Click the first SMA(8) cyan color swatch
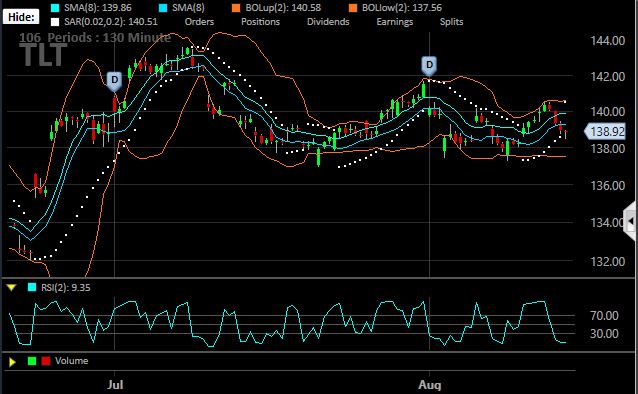The image size is (638, 394). pos(55,8)
